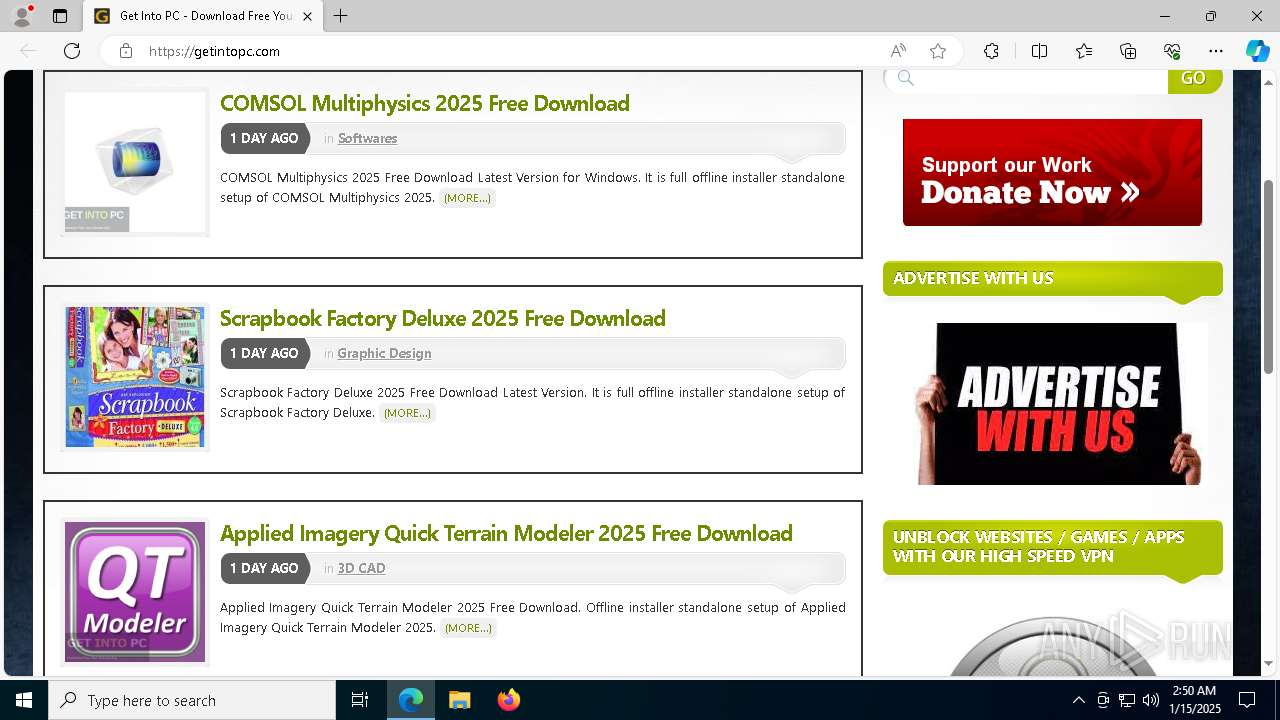Screen dimensions: 1280x720
Task: Click the ADVERTISE WITH US green header
Action: (x=1052, y=279)
